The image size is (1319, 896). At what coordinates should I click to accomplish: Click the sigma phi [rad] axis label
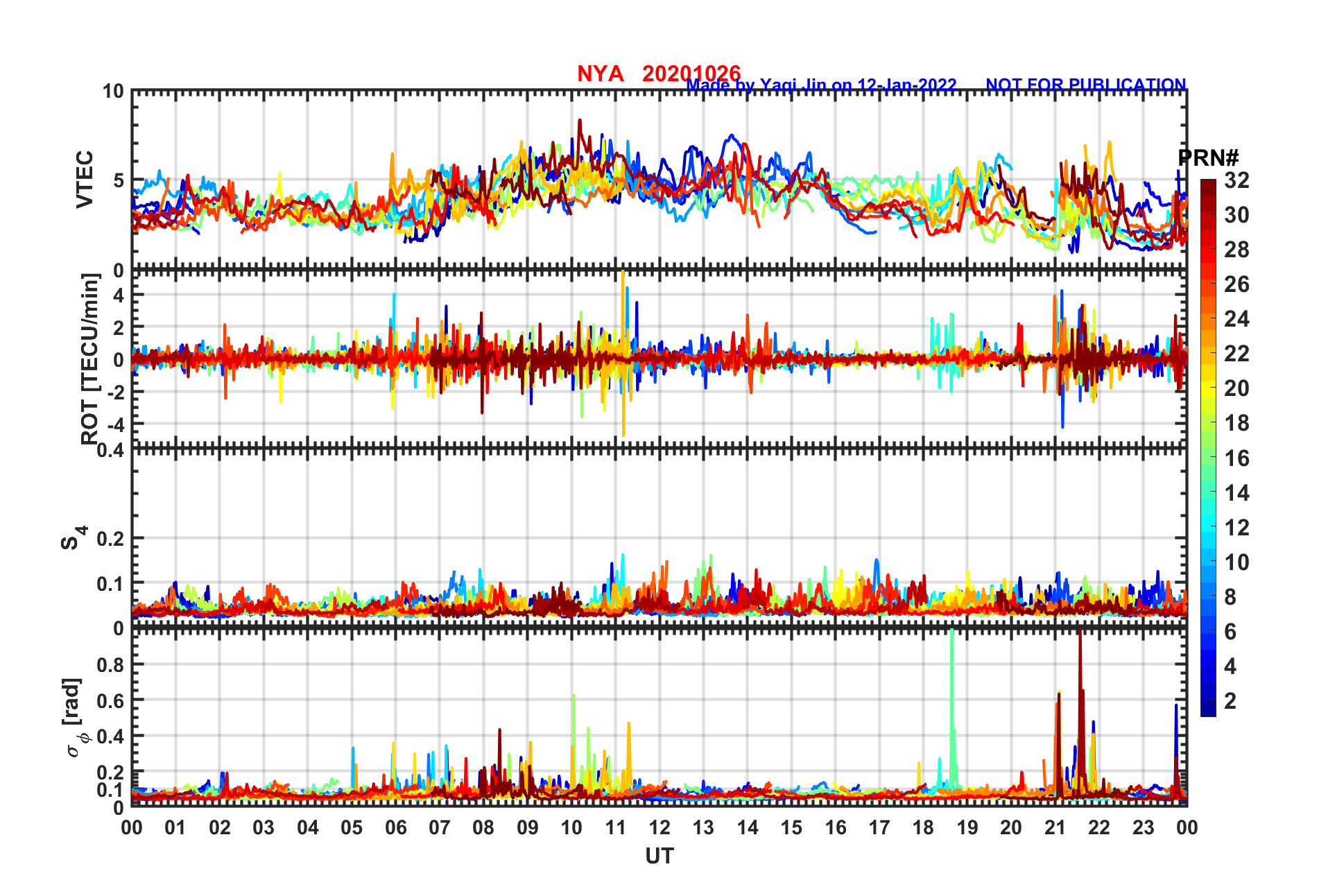[x=75, y=718]
